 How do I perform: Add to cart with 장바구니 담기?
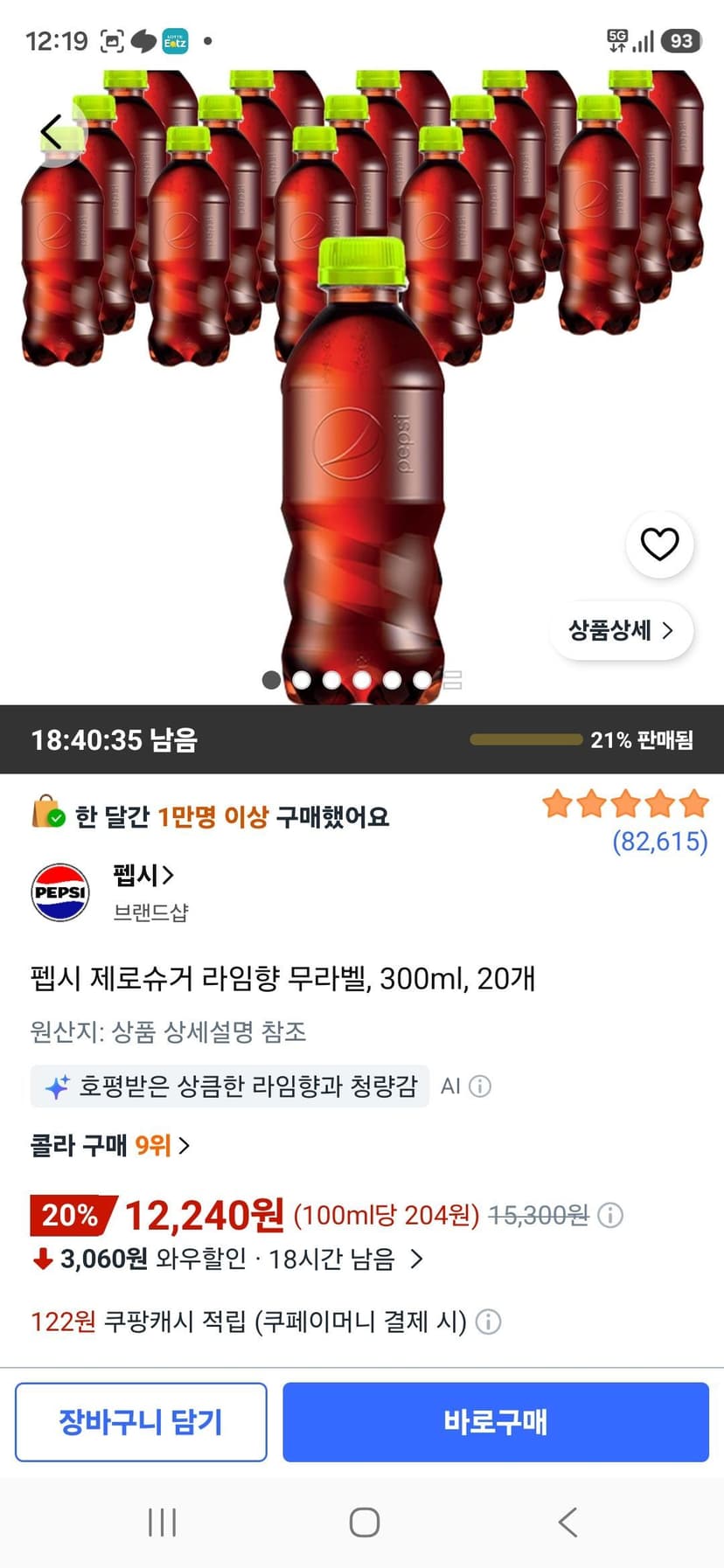141,1422
